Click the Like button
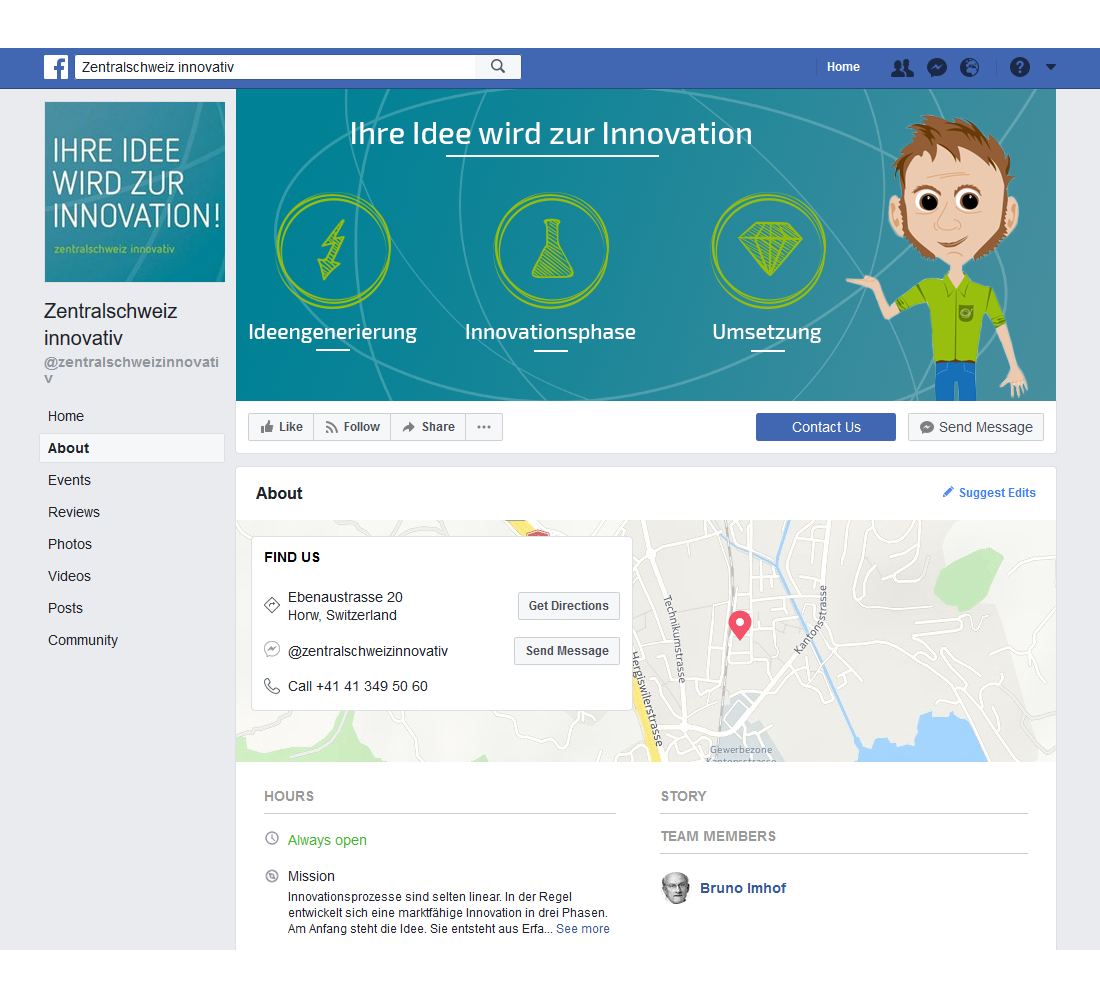This screenshot has width=1100, height=1000. (281, 427)
